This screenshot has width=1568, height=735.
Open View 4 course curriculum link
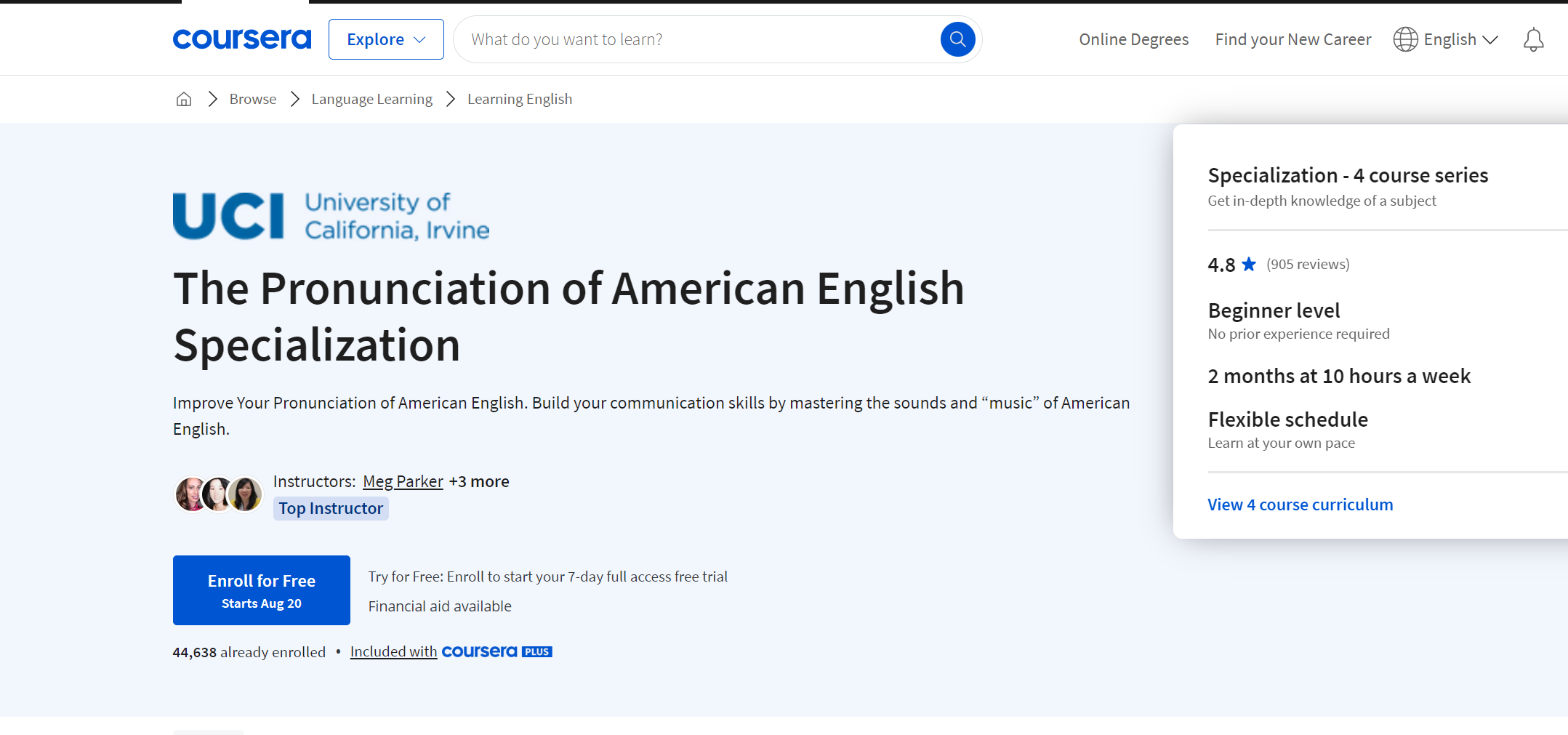[x=1300, y=505]
